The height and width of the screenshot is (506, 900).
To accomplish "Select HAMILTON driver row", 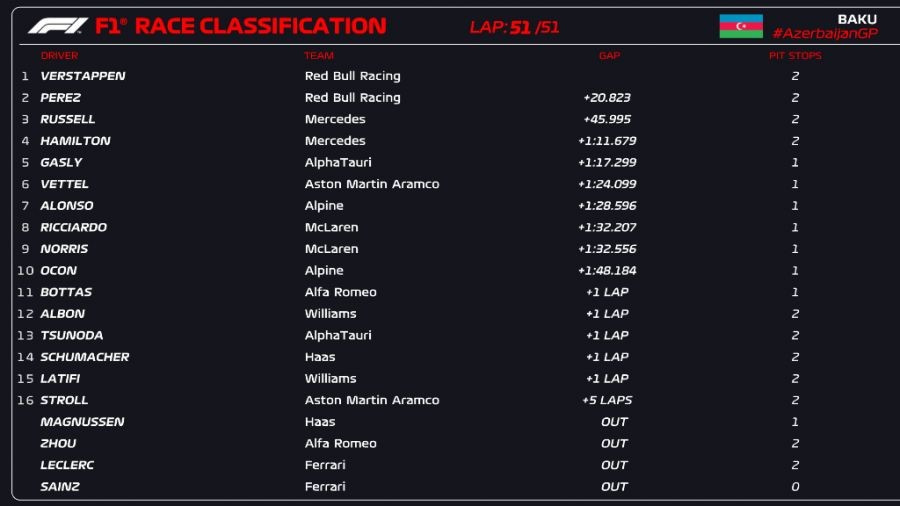I will click(x=75, y=141).
